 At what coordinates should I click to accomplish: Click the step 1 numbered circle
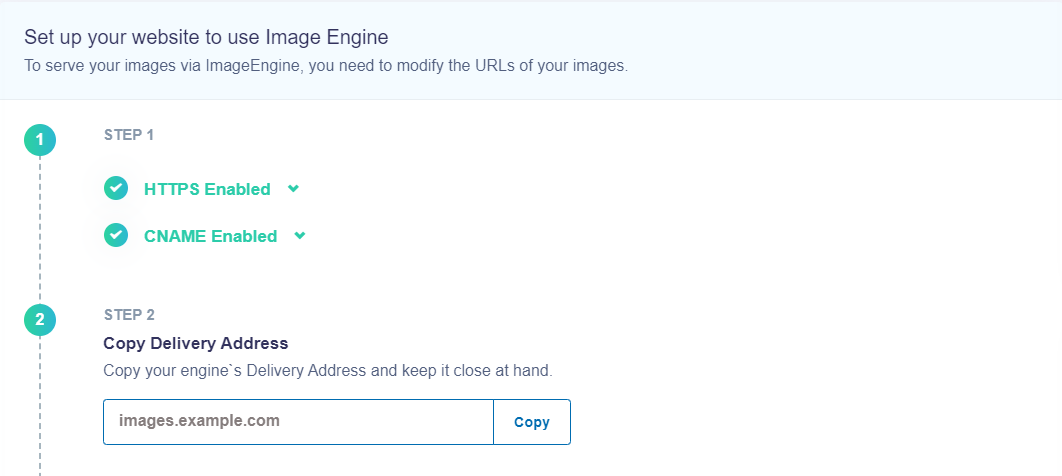[39, 140]
